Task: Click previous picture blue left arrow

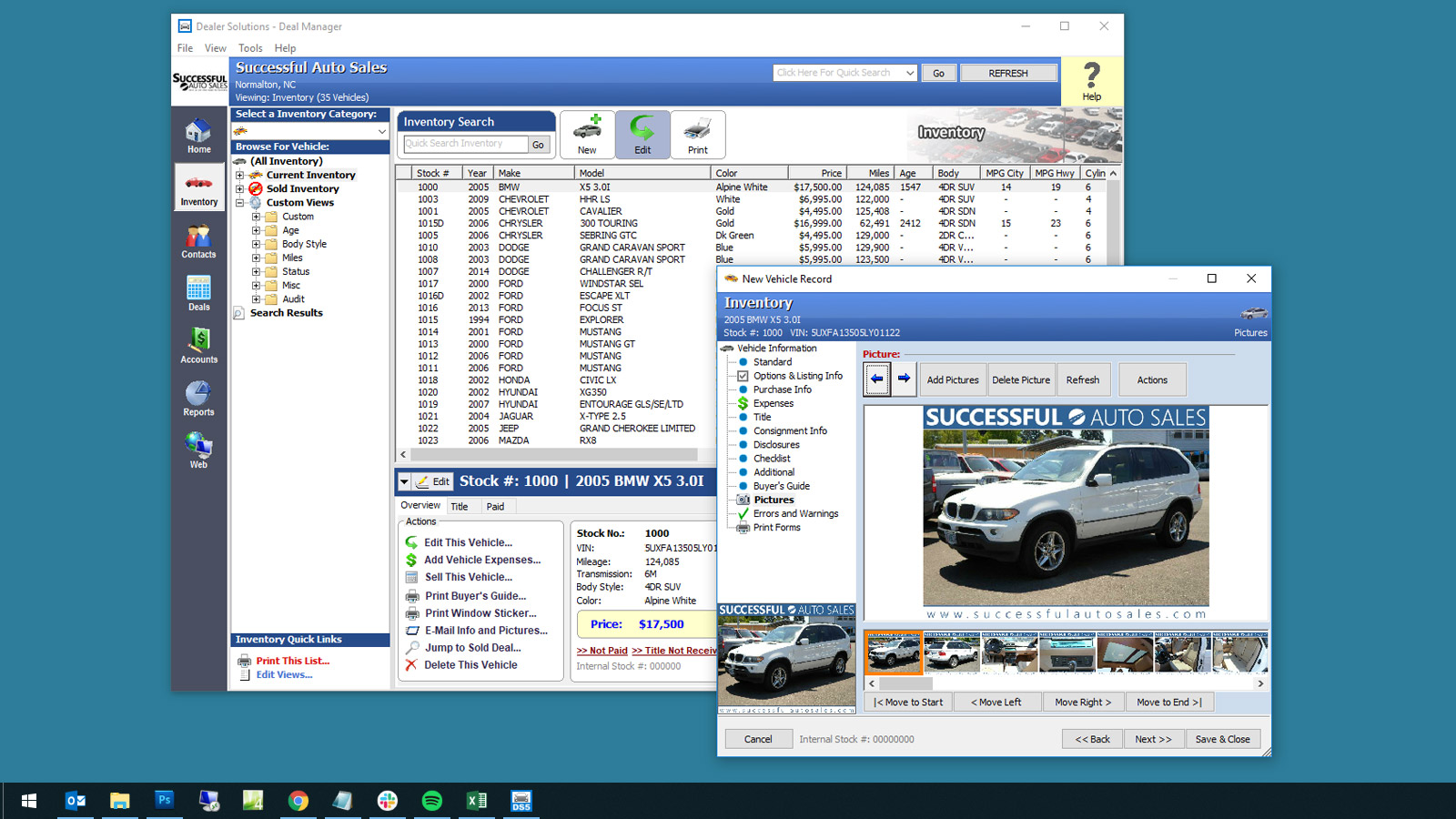Action: tap(877, 379)
